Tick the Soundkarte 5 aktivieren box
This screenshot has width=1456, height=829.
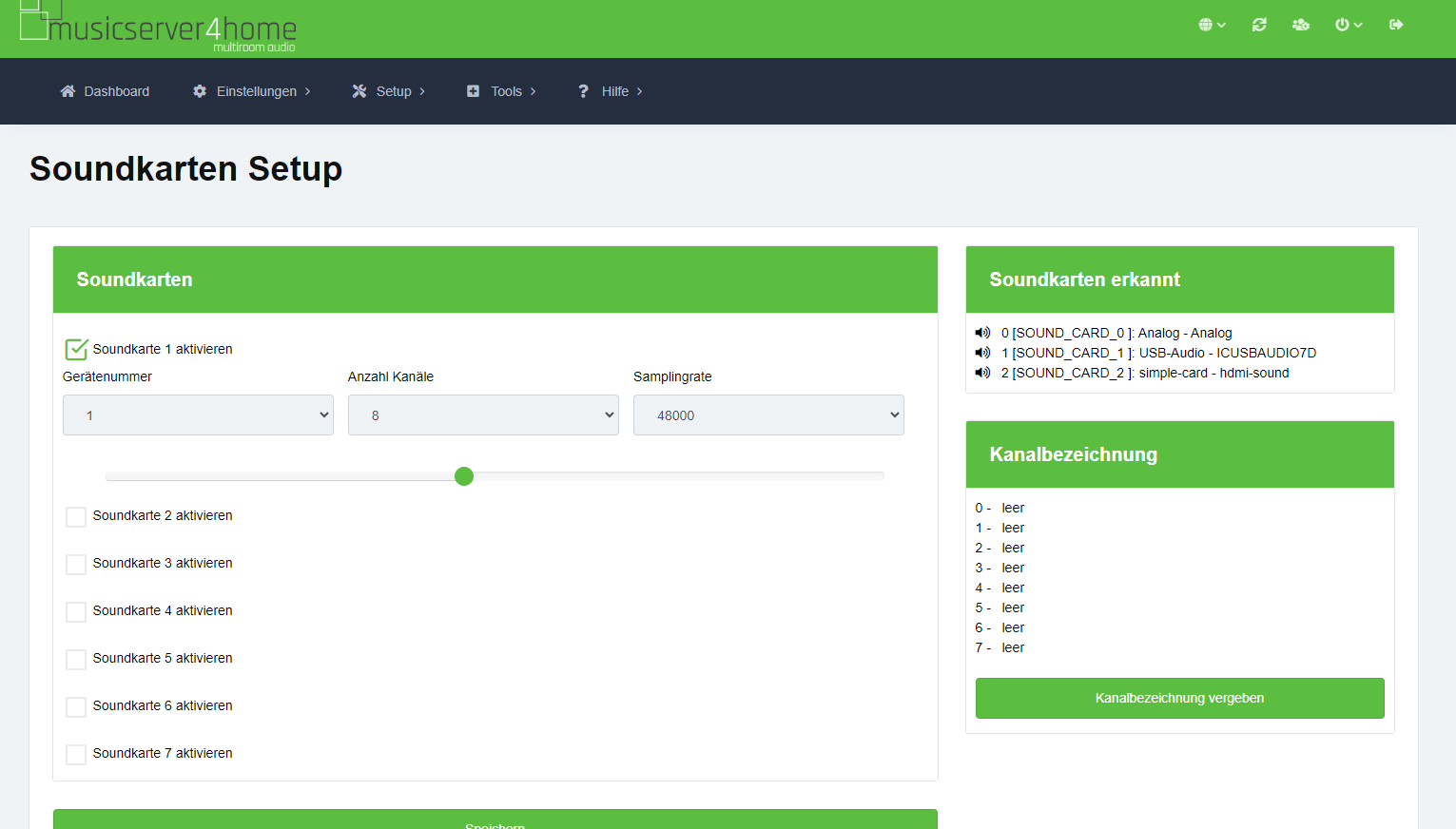coord(76,659)
